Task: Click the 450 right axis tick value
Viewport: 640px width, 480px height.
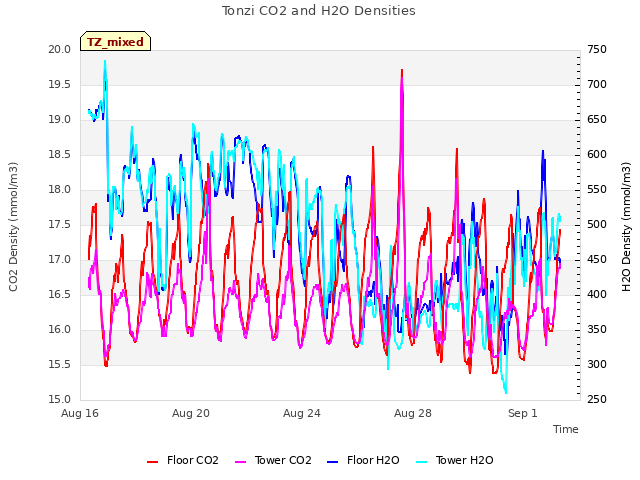Action: point(597,260)
